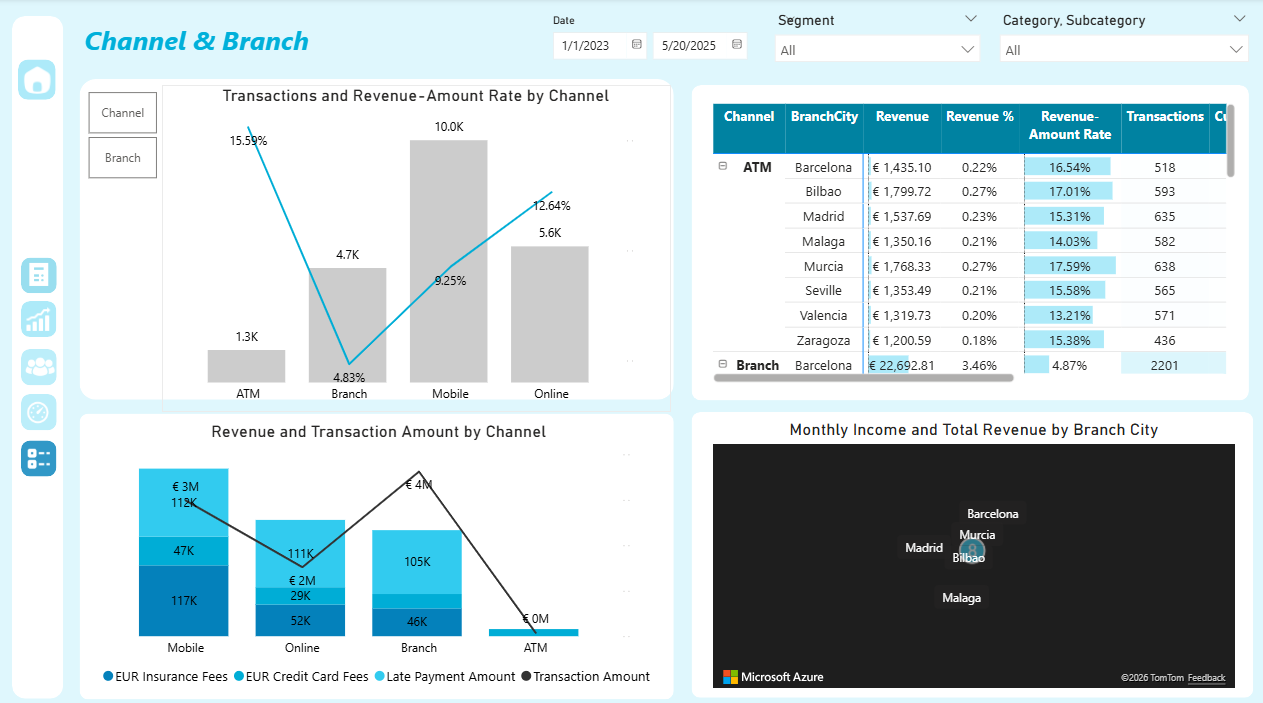
Task: Collapse the Branch row group in table
Action: pos(723,364)
